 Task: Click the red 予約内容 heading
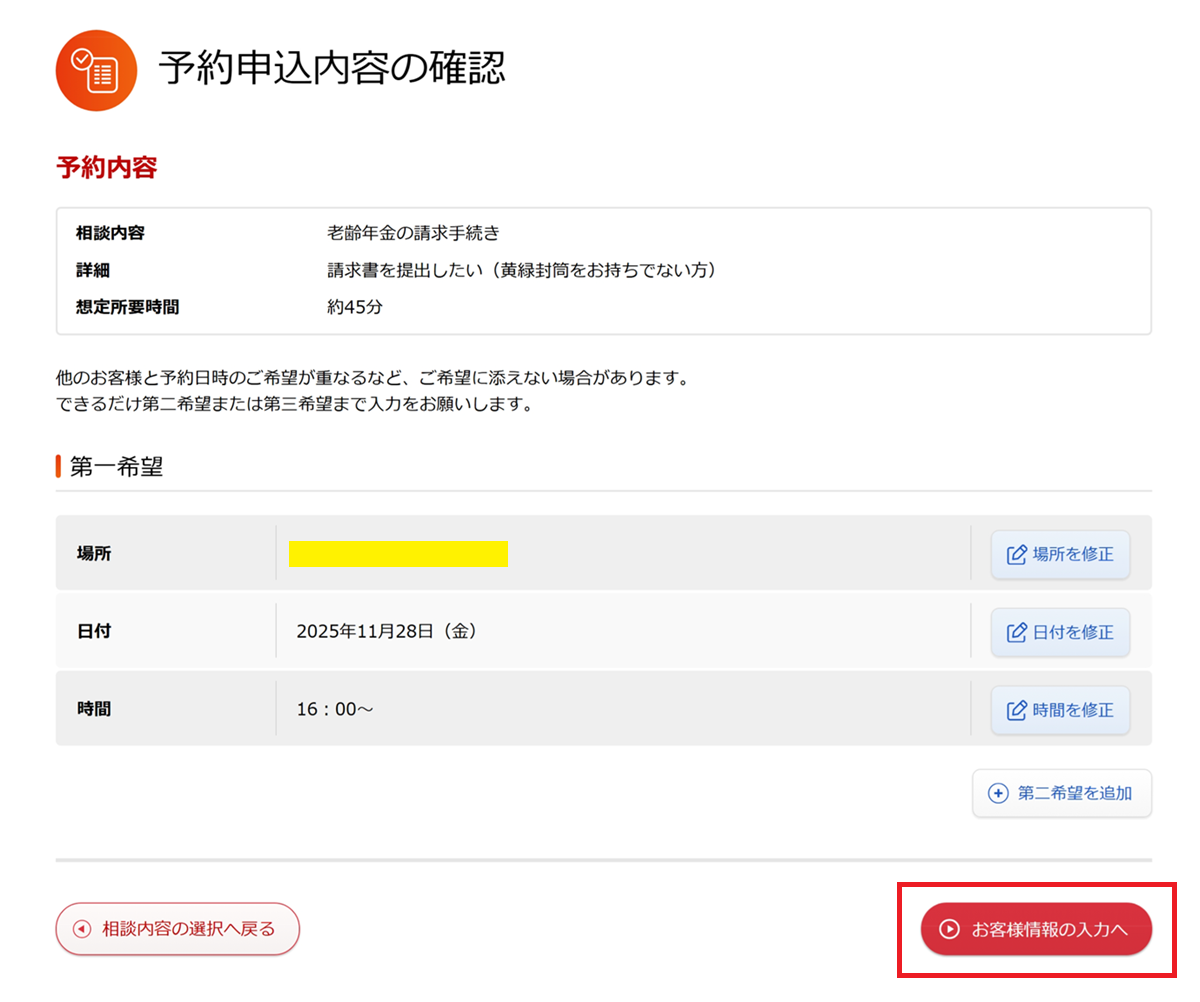click(107, 167)
